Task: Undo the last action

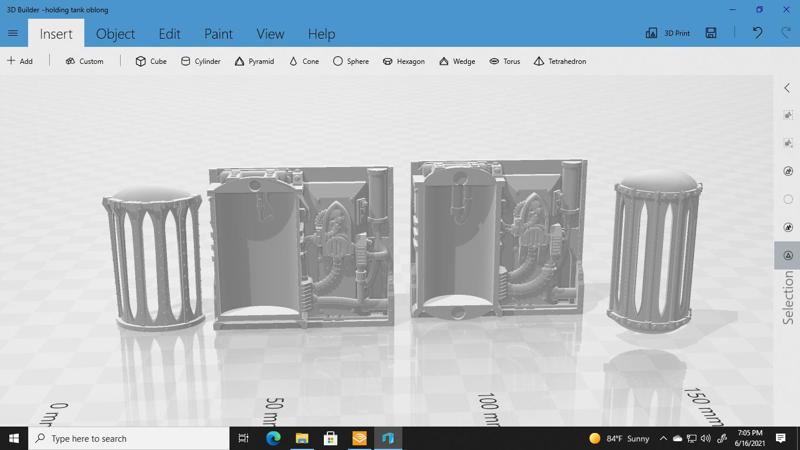Action: pos(758,33)
